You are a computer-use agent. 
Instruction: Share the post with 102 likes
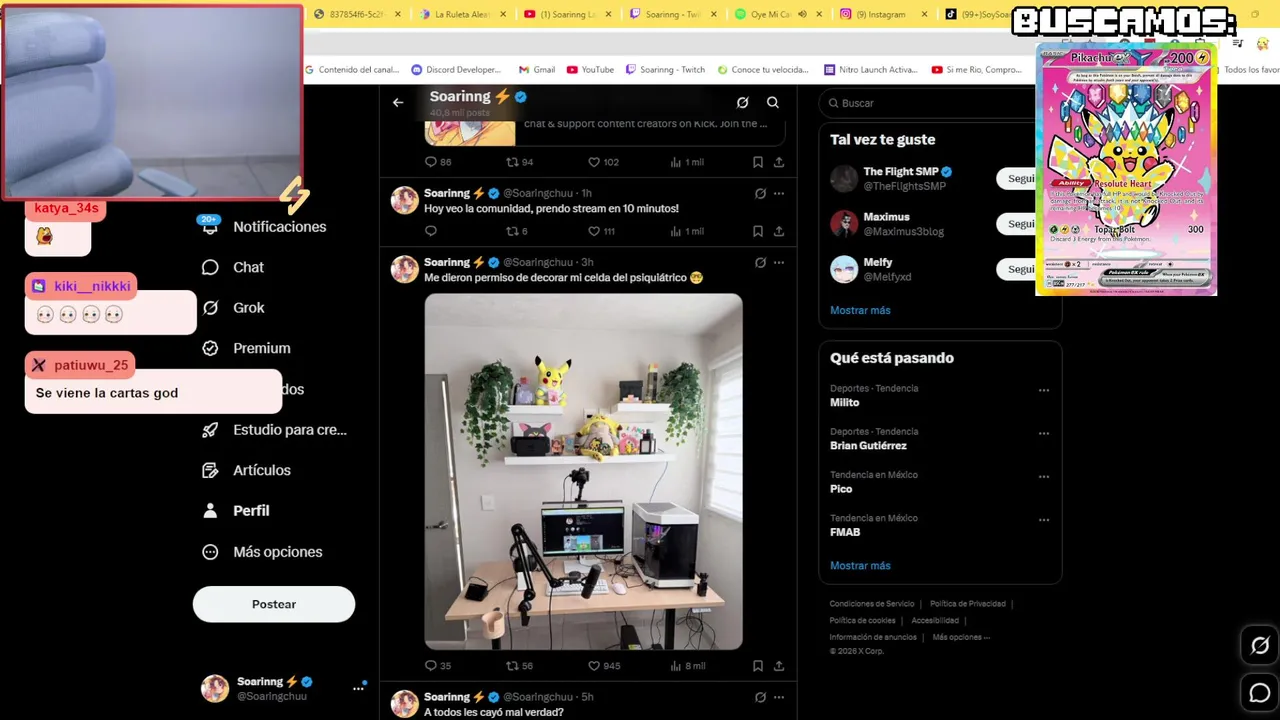tap(779, 162)
